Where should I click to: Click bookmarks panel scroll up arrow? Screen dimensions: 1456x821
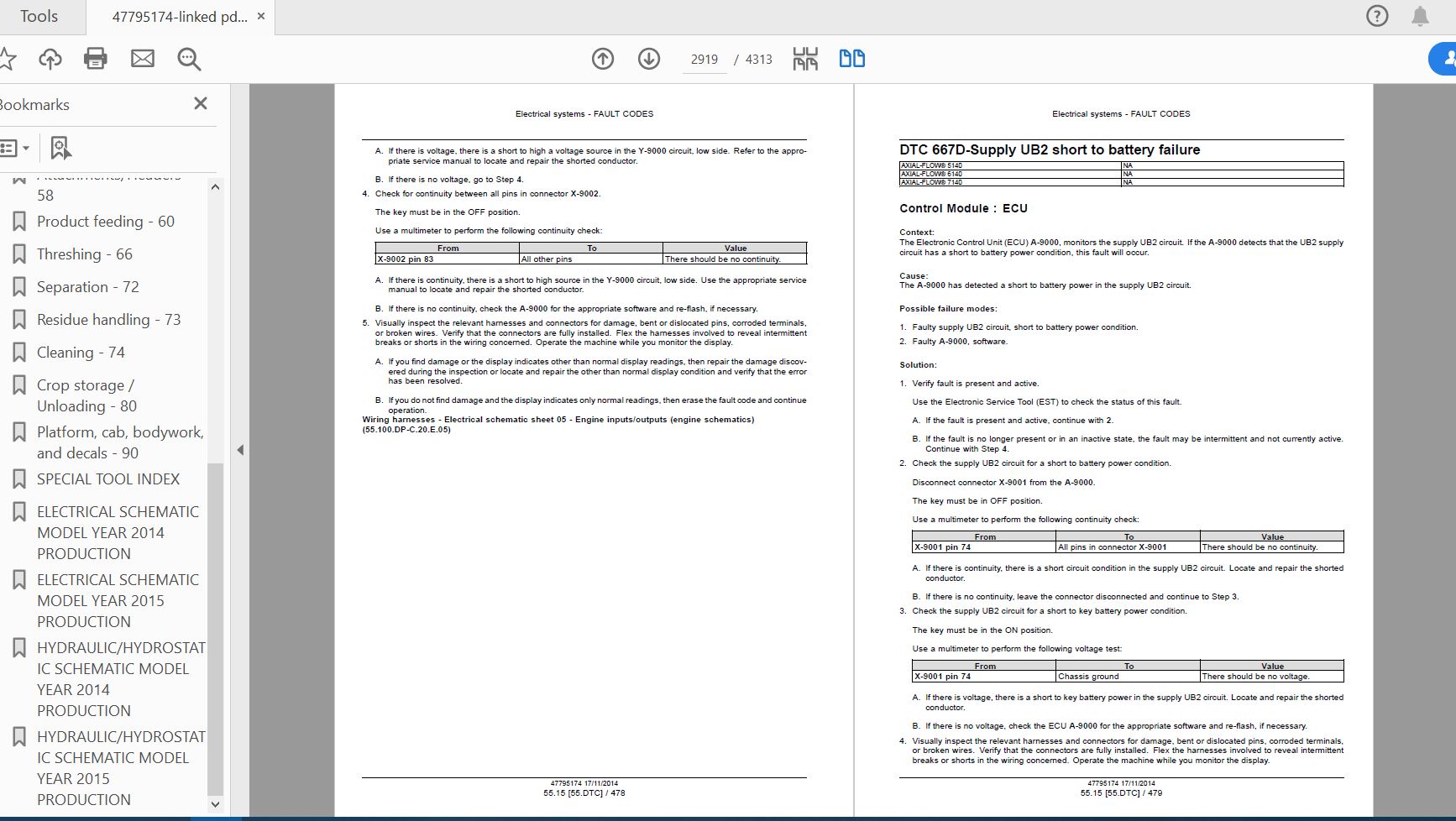(215, 187)
